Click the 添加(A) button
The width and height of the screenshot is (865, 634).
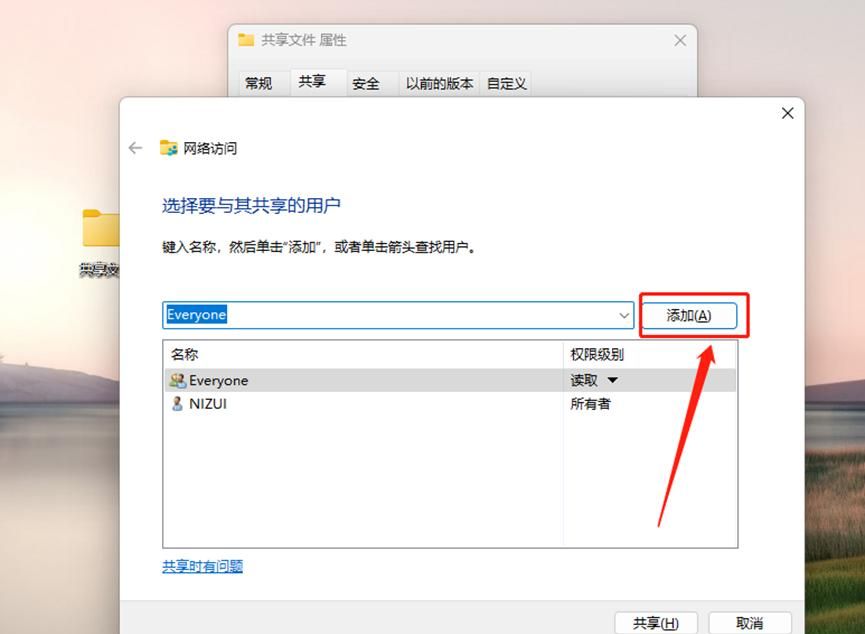pyautogui.click(x=692, y=315)
